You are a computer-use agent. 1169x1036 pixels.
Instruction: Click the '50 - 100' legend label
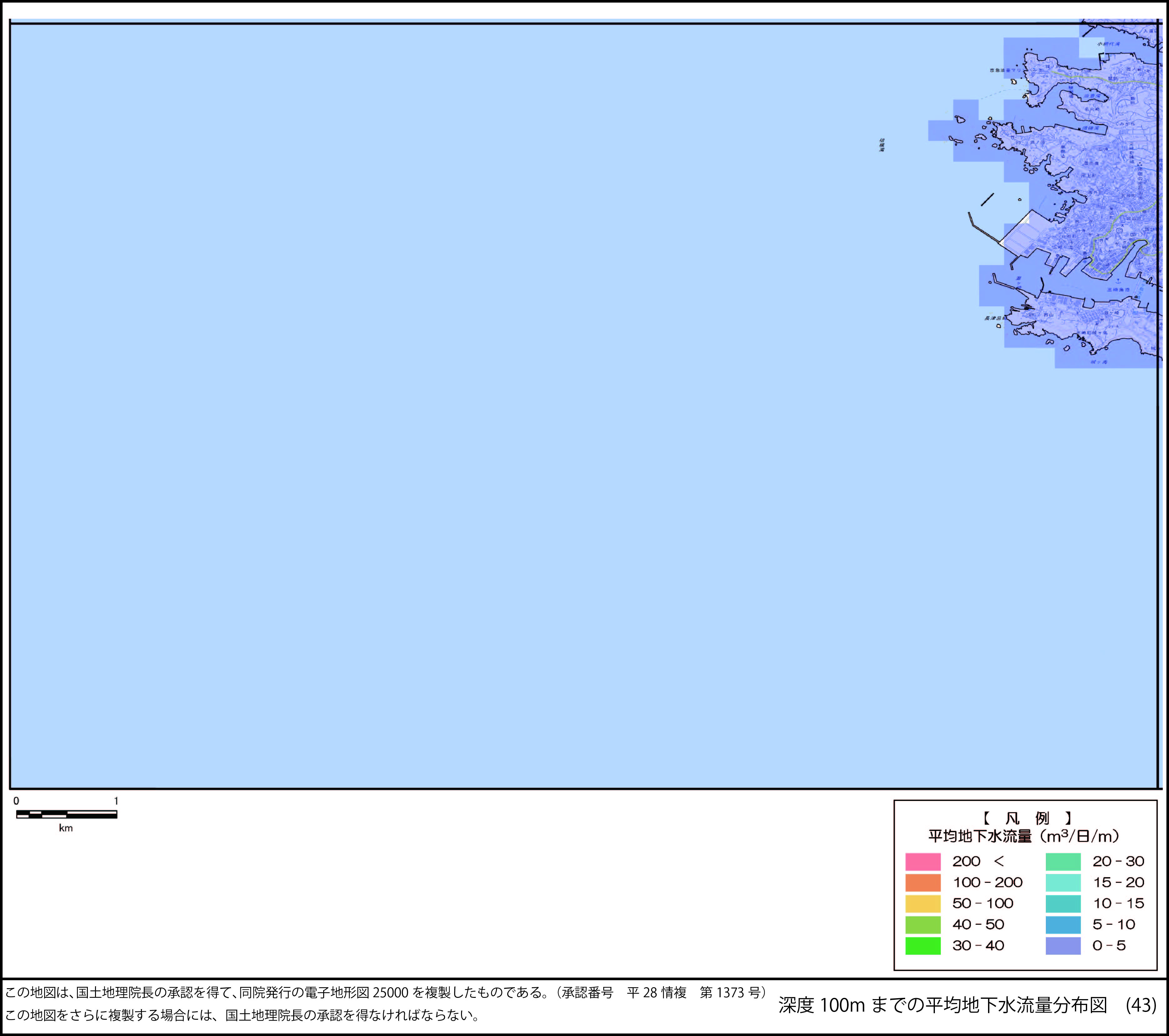(x=983, y=904)
